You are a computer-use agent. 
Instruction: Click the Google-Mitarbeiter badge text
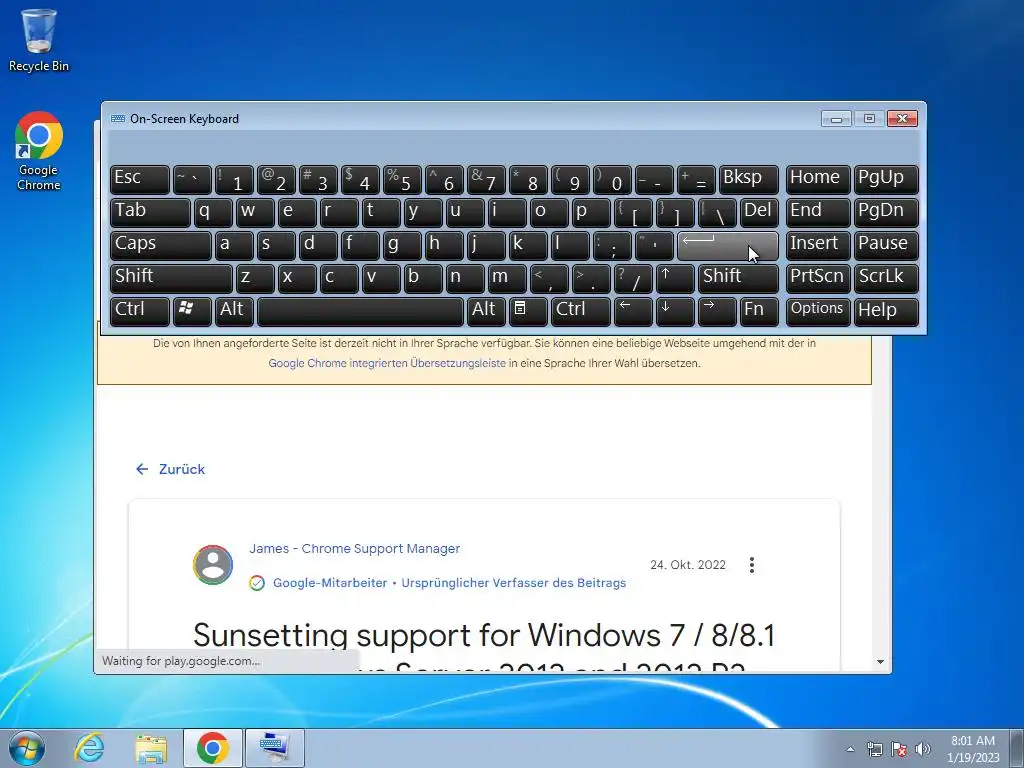click(330, 583)
